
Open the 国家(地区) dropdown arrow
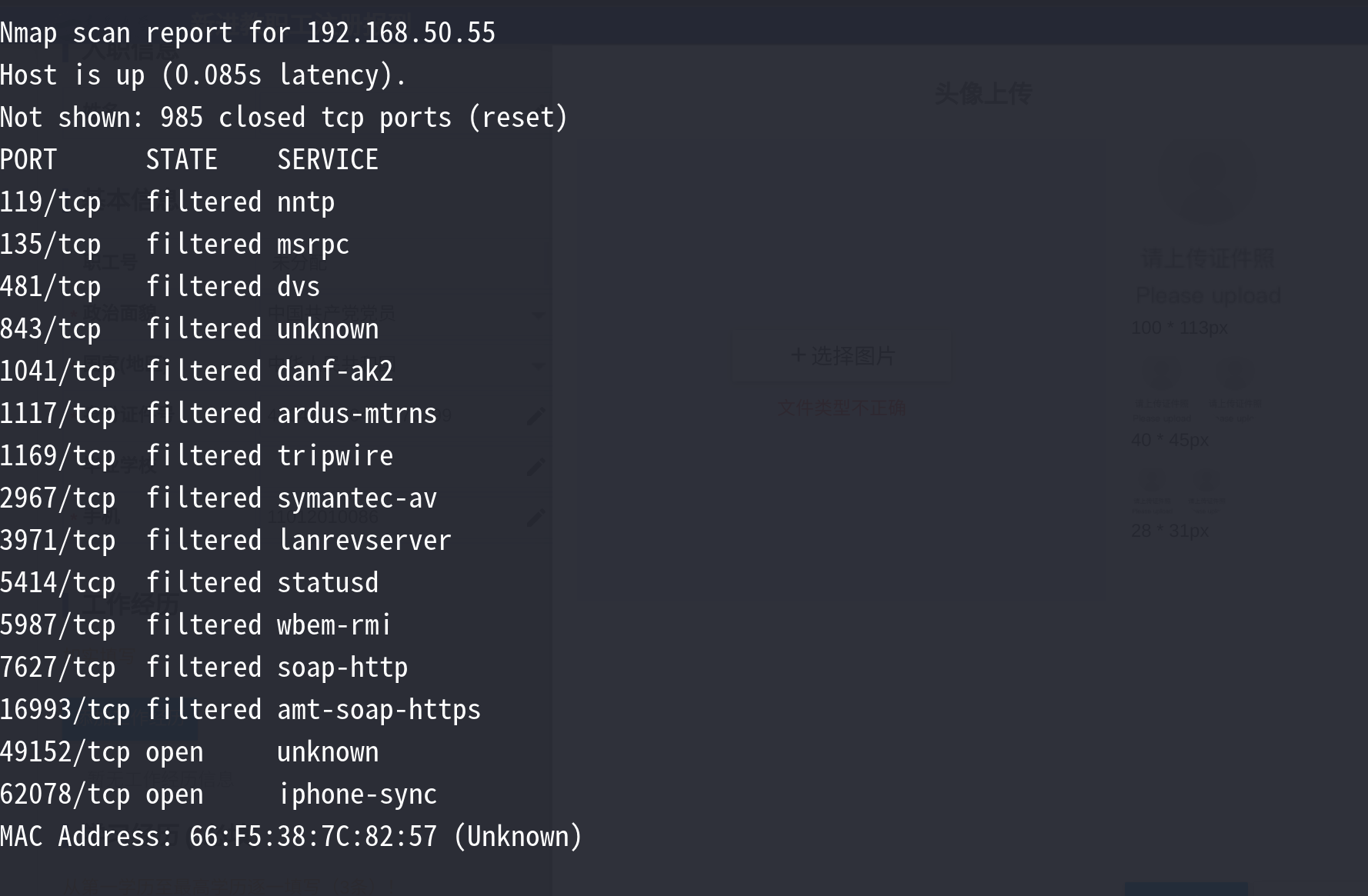click(539, 366)
